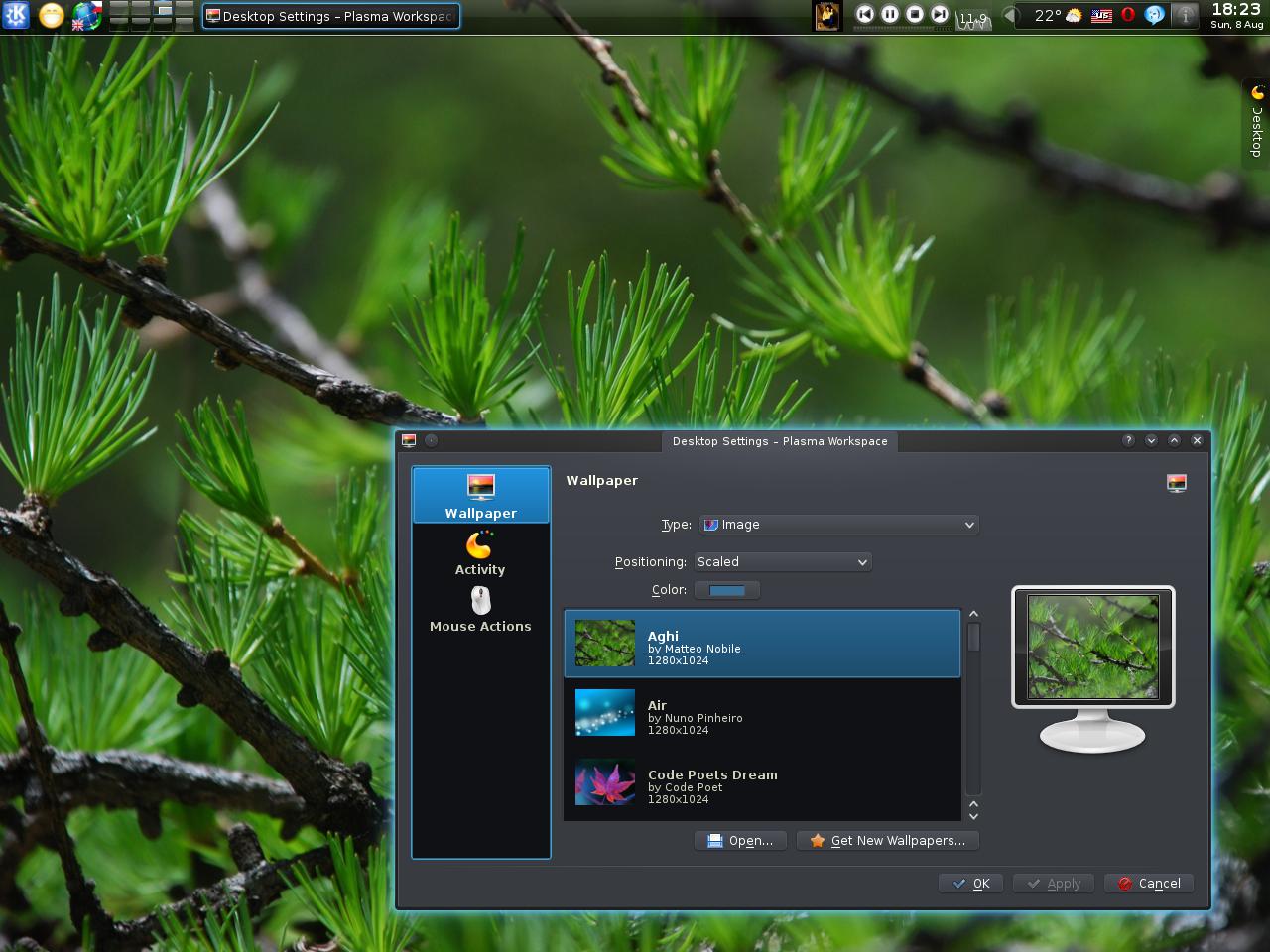Click the US keyboard layout flag
This screenshot has width=1270, height=952.
tap(1101, 16)
